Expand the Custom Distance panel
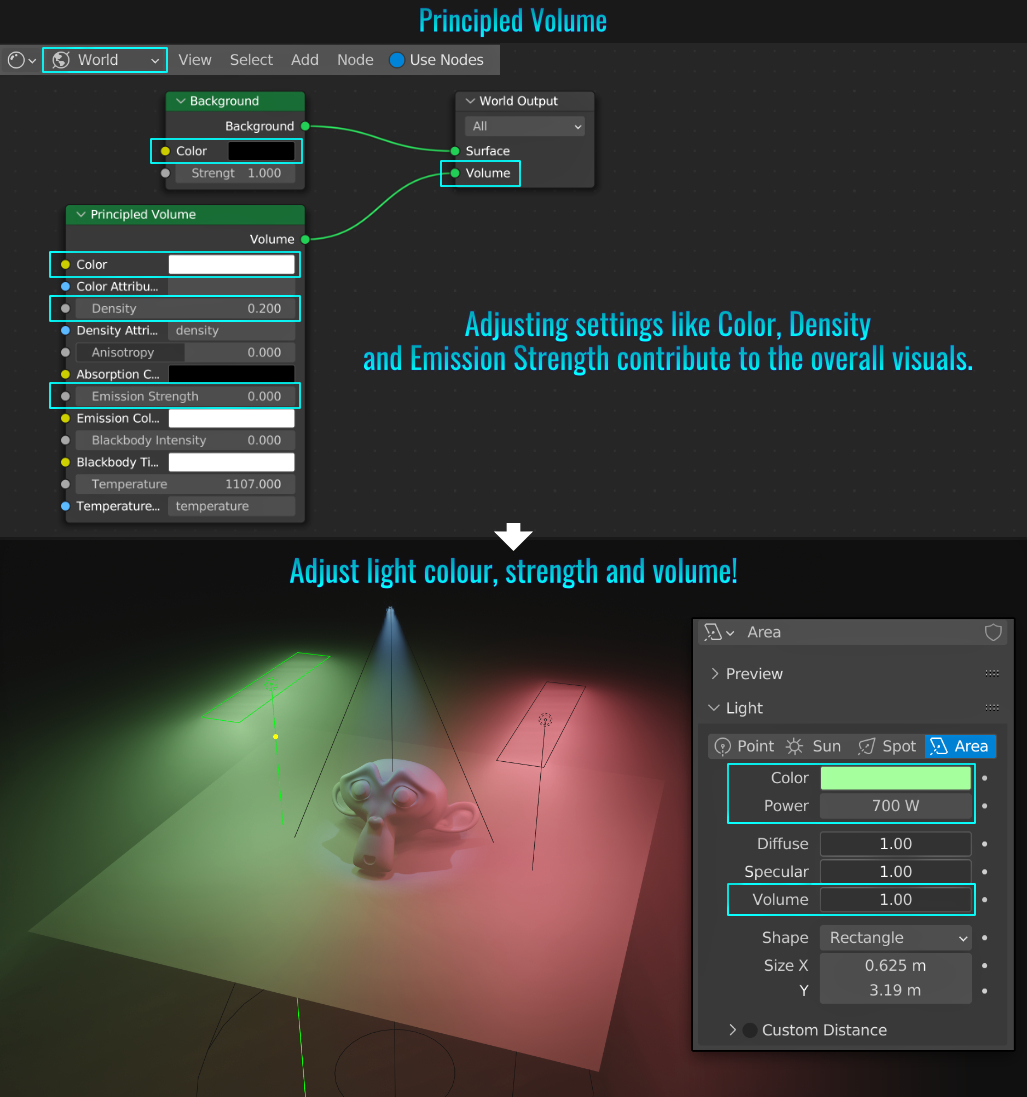This screenshot has width=1027, height=1097. coord(732,1030)
